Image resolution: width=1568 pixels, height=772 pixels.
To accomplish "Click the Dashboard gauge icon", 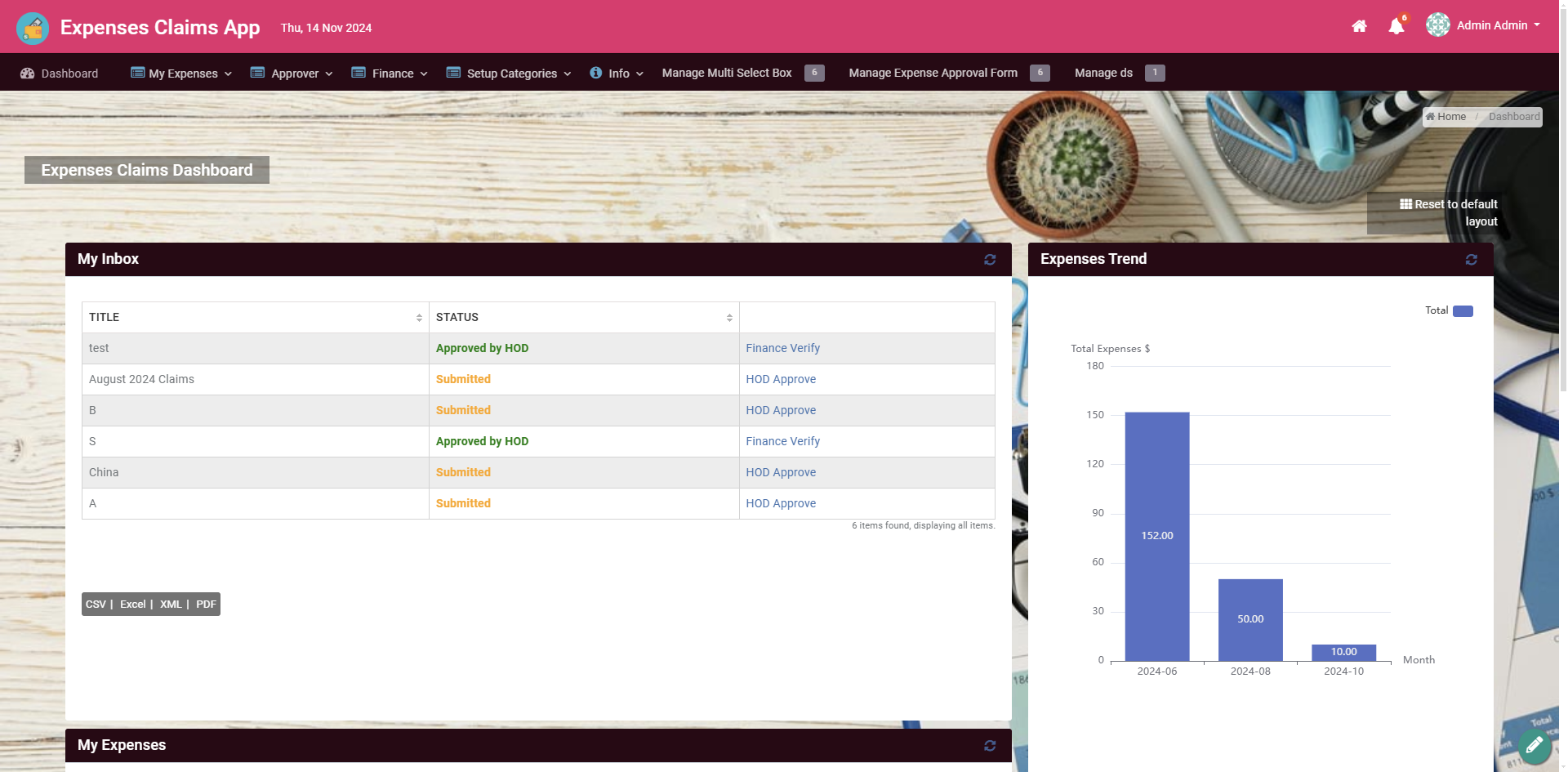I will click(x=27, y=74).
